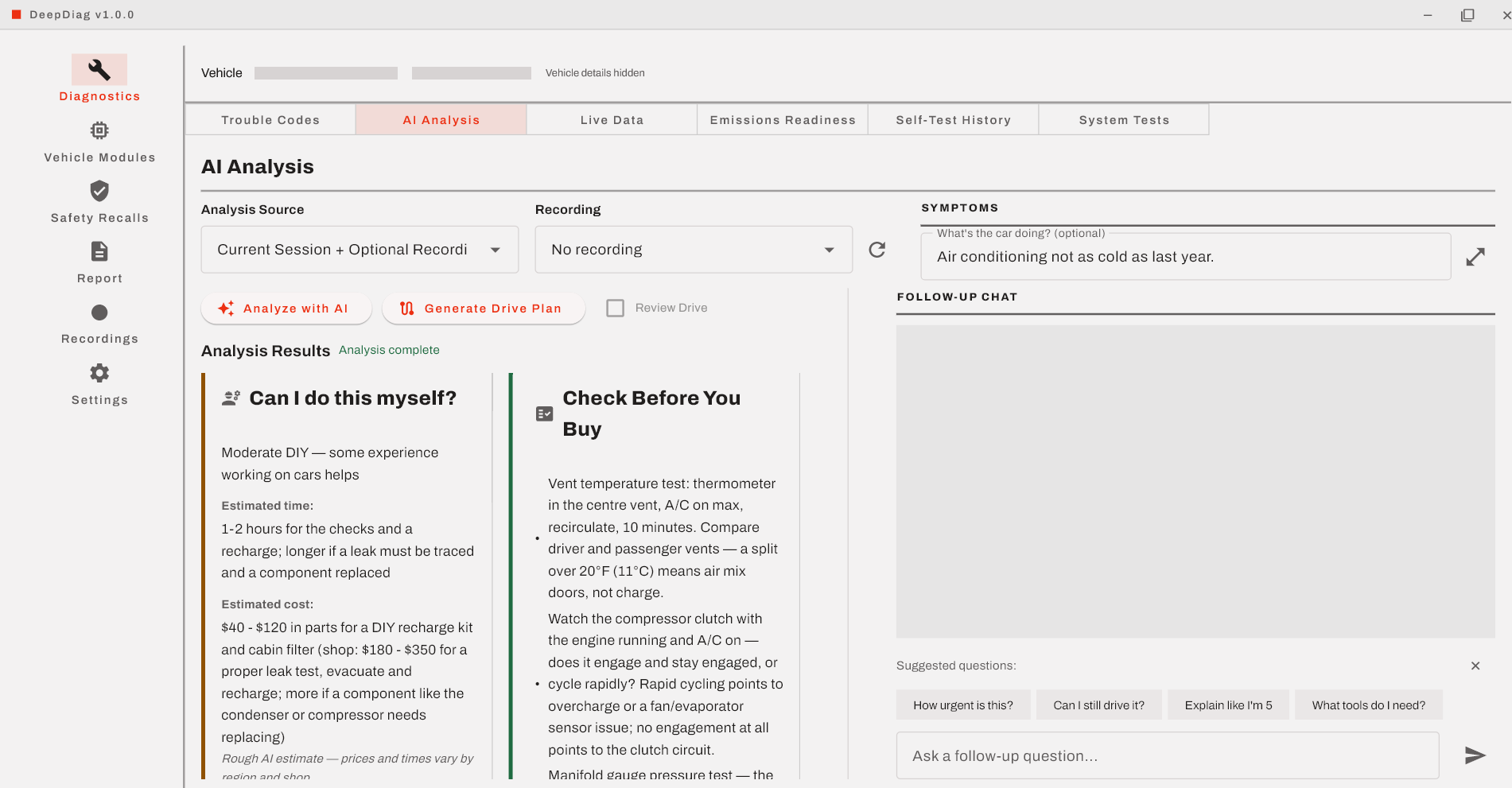Click 'Vehicle details hidden' text
The image size is (1512, 788).
coord(595,73)
